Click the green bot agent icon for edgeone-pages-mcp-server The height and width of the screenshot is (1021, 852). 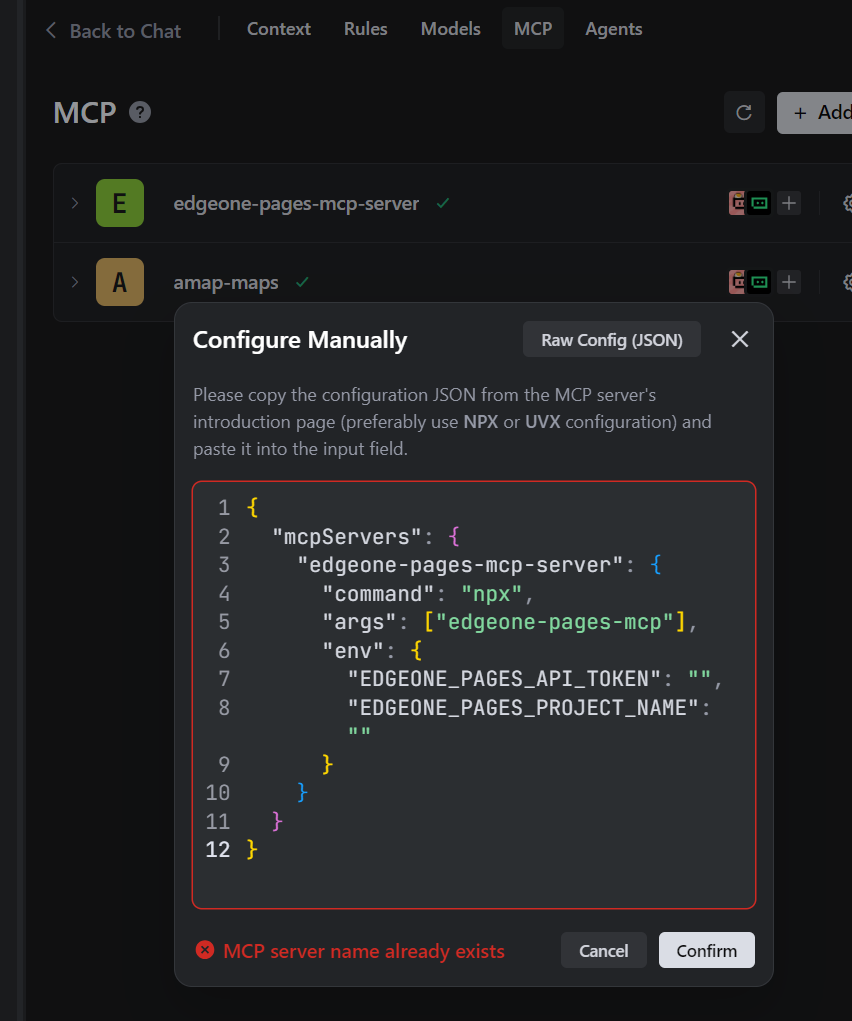(x=759, y=203)
